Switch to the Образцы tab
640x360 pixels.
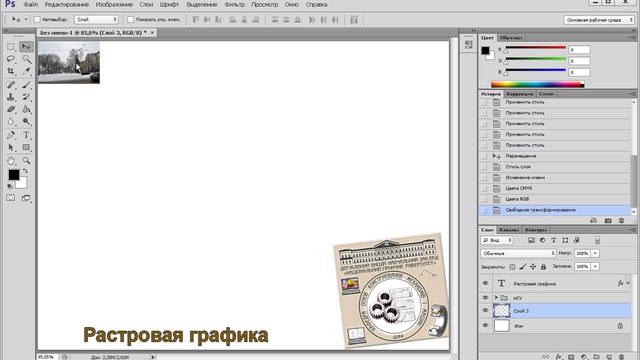[511, 38]
